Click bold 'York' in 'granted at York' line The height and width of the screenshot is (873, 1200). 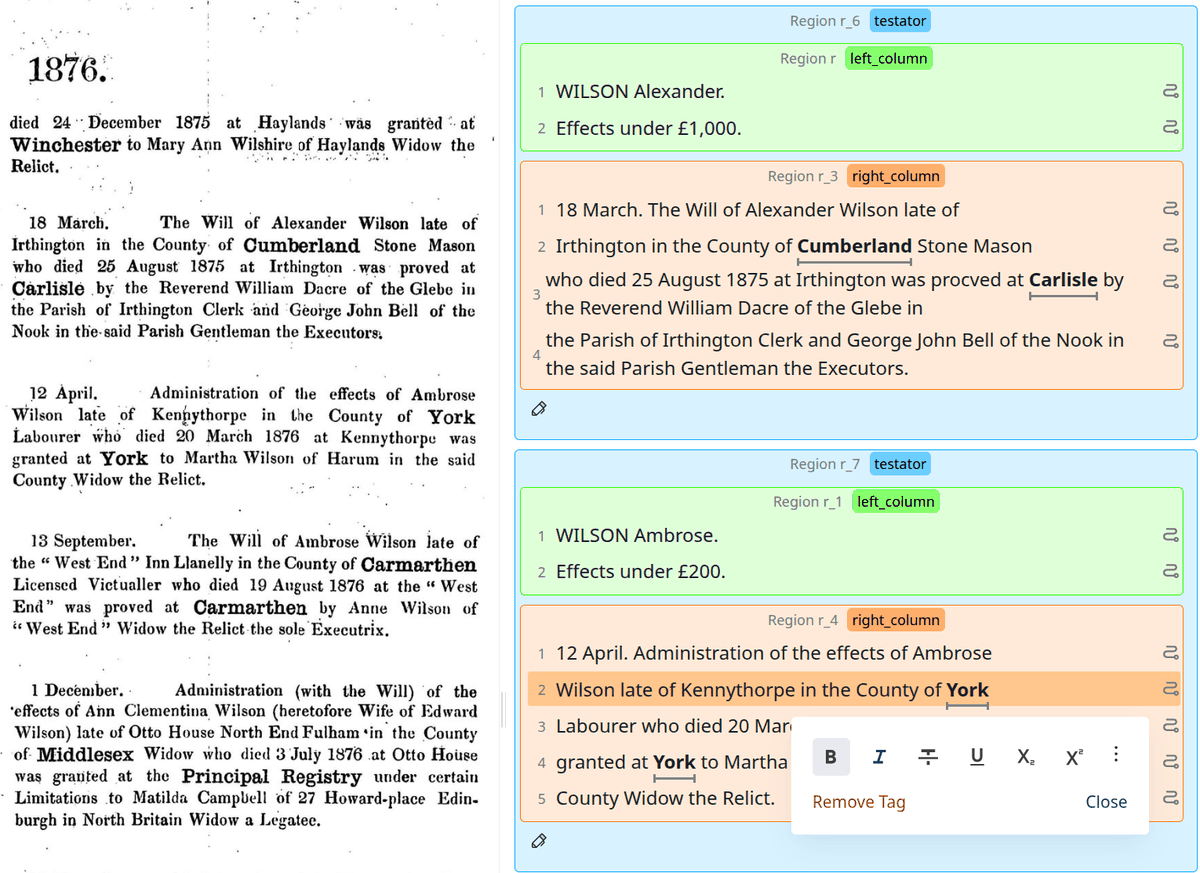(x=674, y=762)
